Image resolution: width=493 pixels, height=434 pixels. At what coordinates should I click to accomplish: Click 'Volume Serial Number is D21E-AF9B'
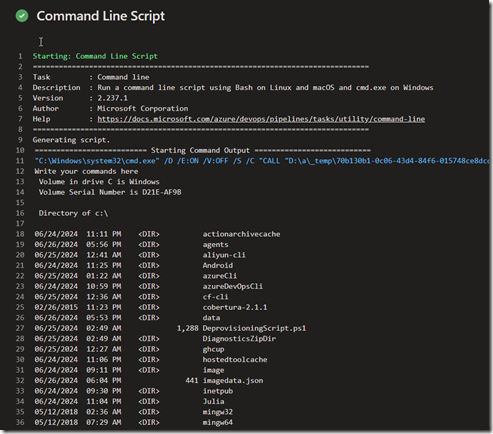pyautogui.click(x=110, y=192)
